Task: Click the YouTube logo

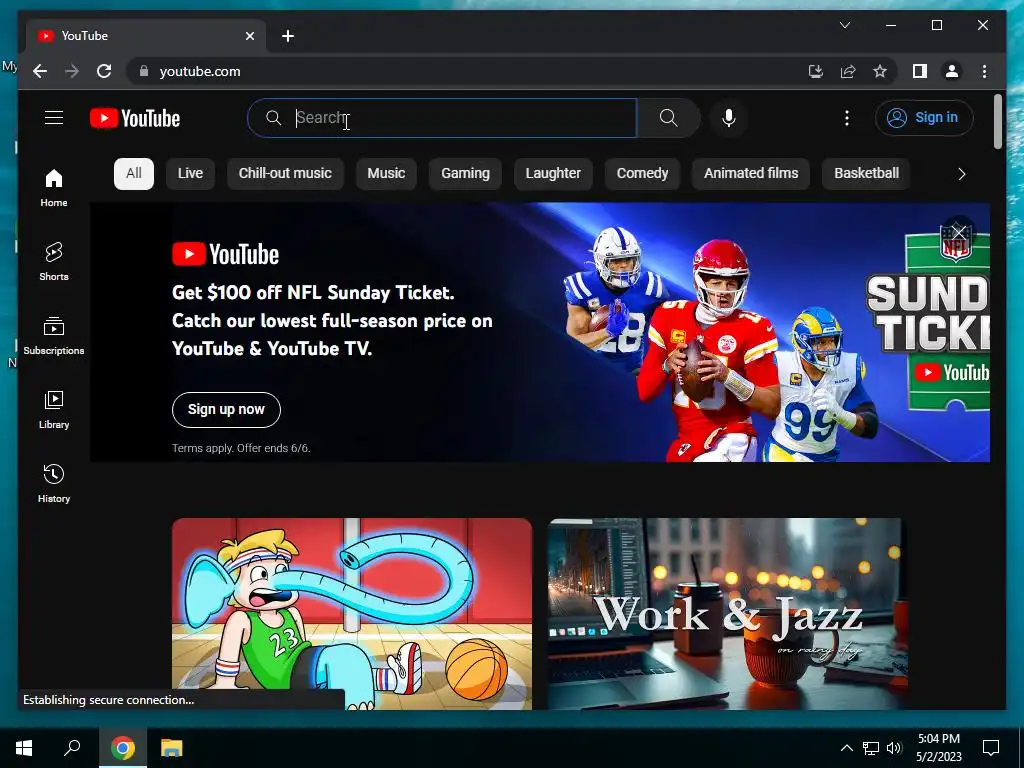Action: tap(135, 118)
